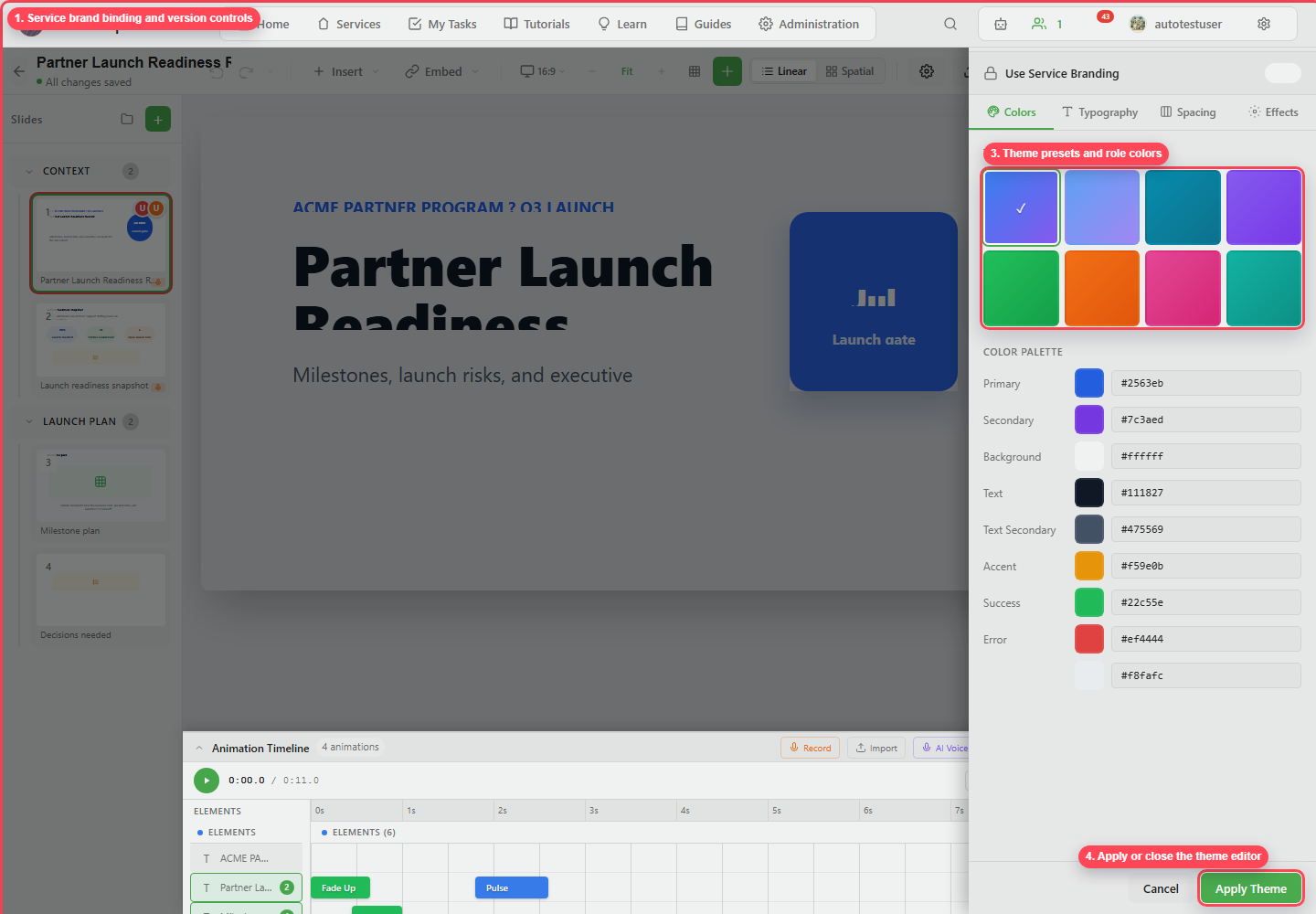
Task: Click the green add slide button in toolbar
Action: coord(727,71)
